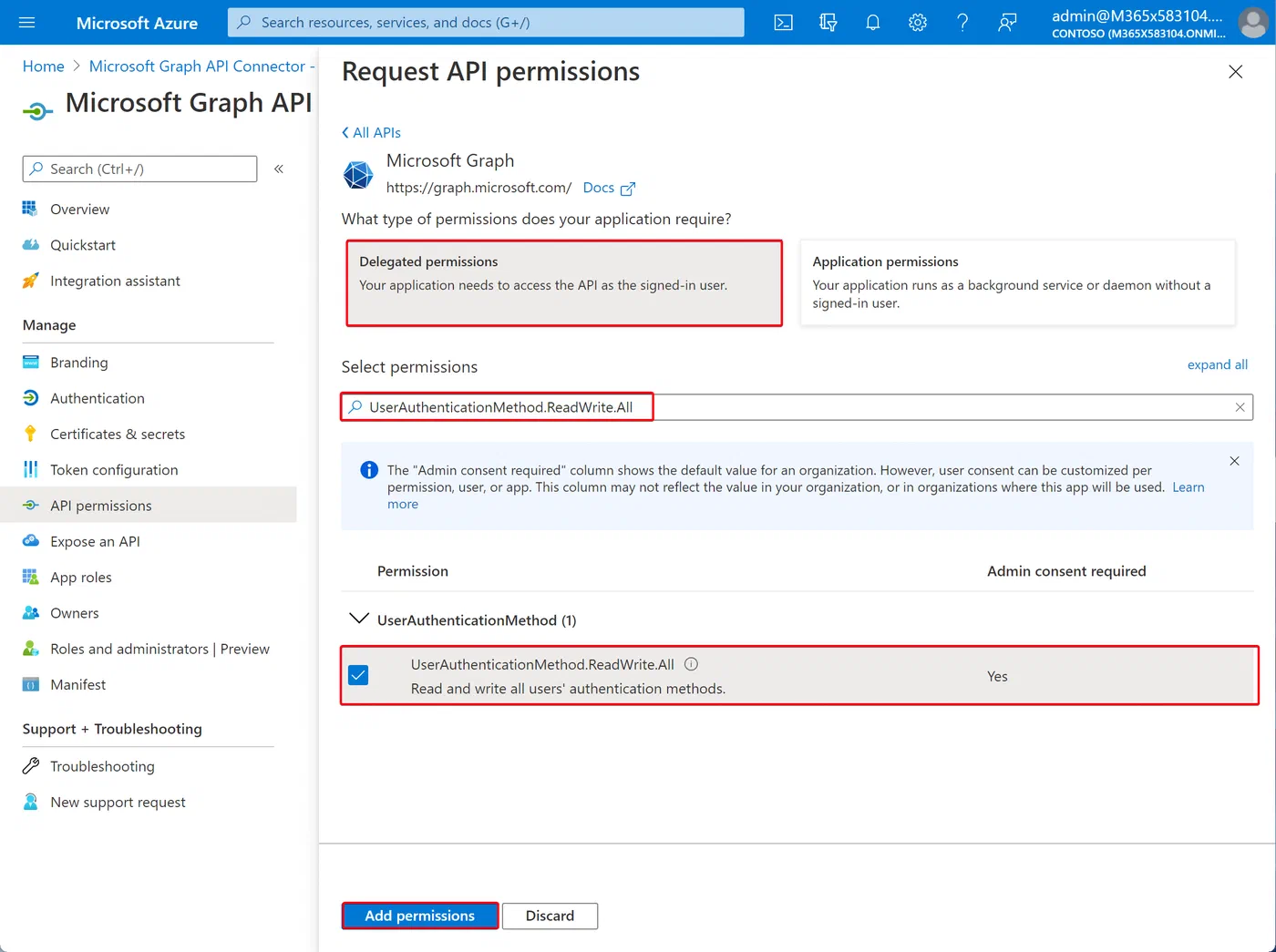Viewport: 1276px width, 952px height.
Task: Select the Application permissions card
Action: pos(1017,282)
